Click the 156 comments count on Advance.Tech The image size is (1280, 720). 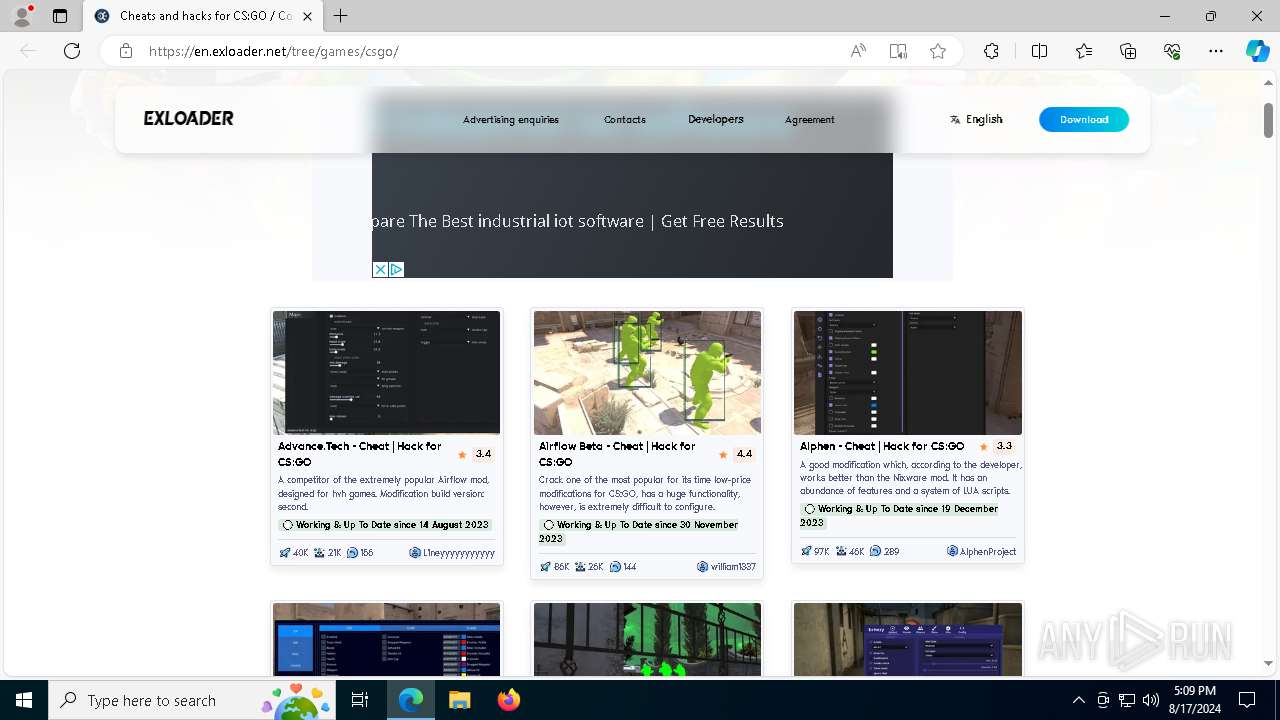tap(360, 552)
